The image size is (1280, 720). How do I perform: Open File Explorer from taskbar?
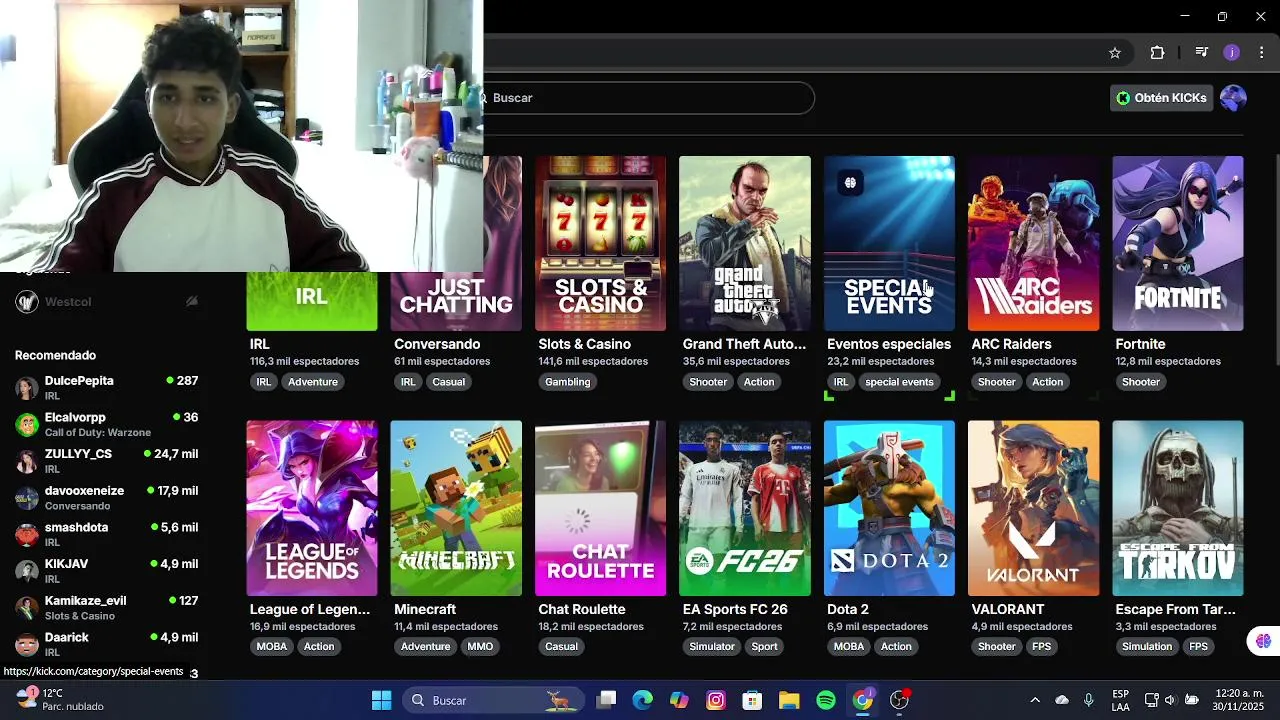click(789, 700)
